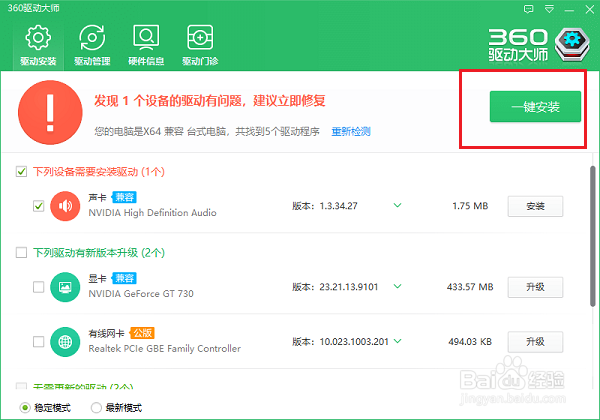Click the 494.03 KB size value
The width and height of the screenshot is (600, 420).
click(x=470, y=342)
